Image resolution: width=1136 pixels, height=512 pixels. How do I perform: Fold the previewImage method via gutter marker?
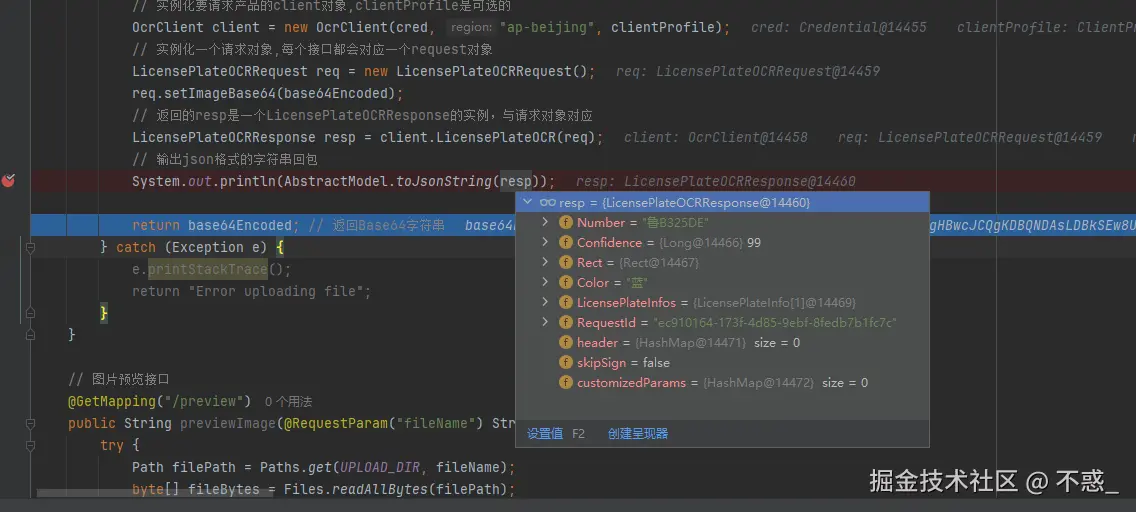coord(30,423)
